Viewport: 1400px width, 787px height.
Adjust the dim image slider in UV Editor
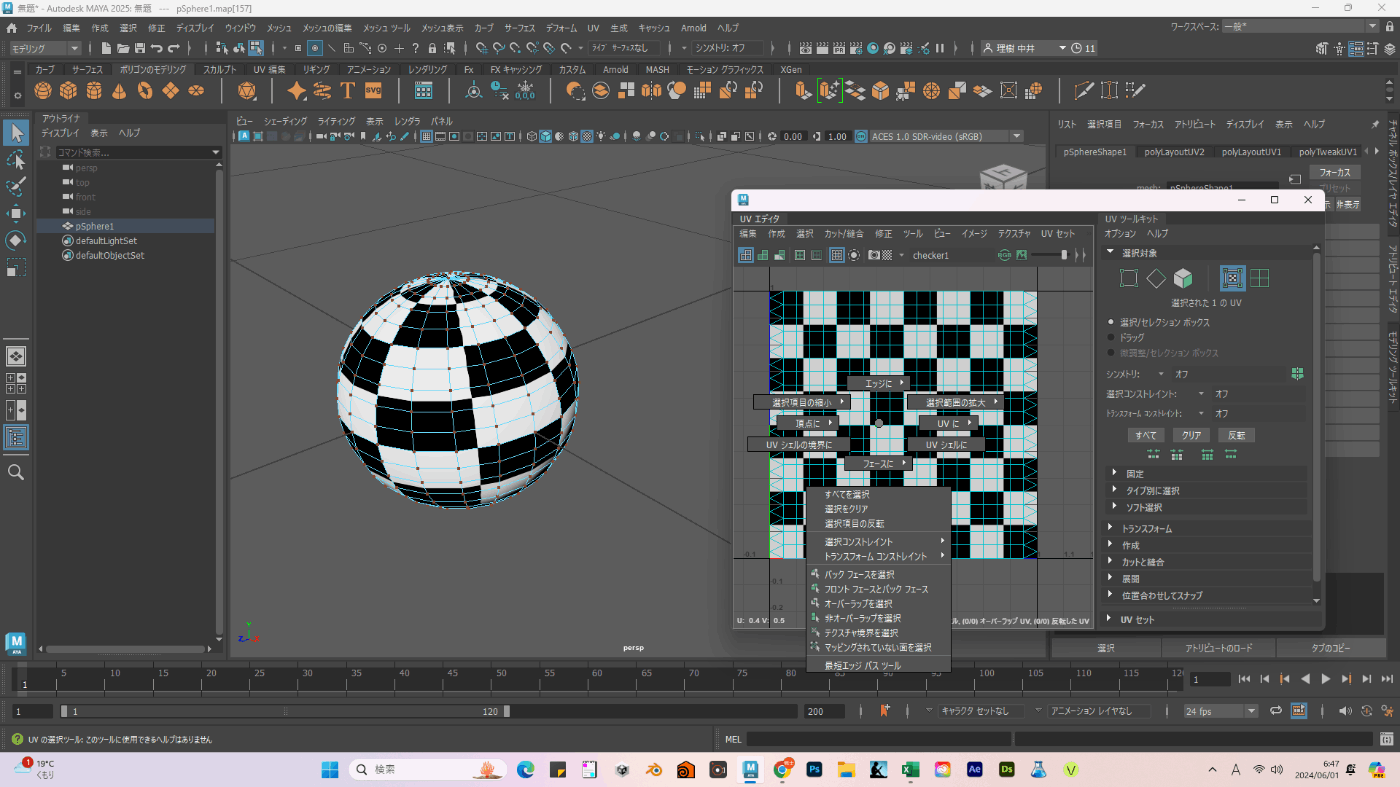click(x=1062, y=255)
